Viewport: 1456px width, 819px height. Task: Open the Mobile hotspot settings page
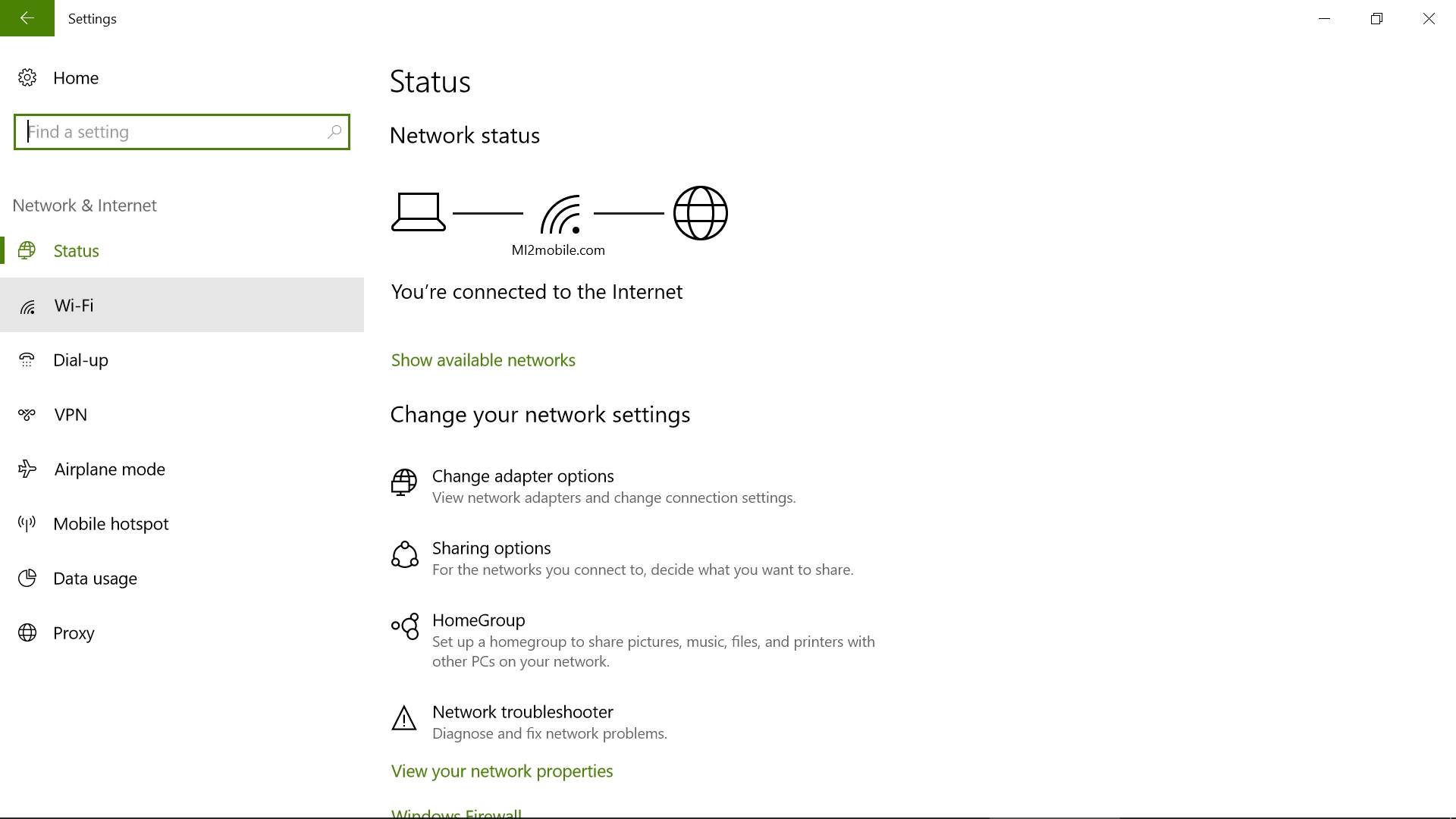[111, 524]
